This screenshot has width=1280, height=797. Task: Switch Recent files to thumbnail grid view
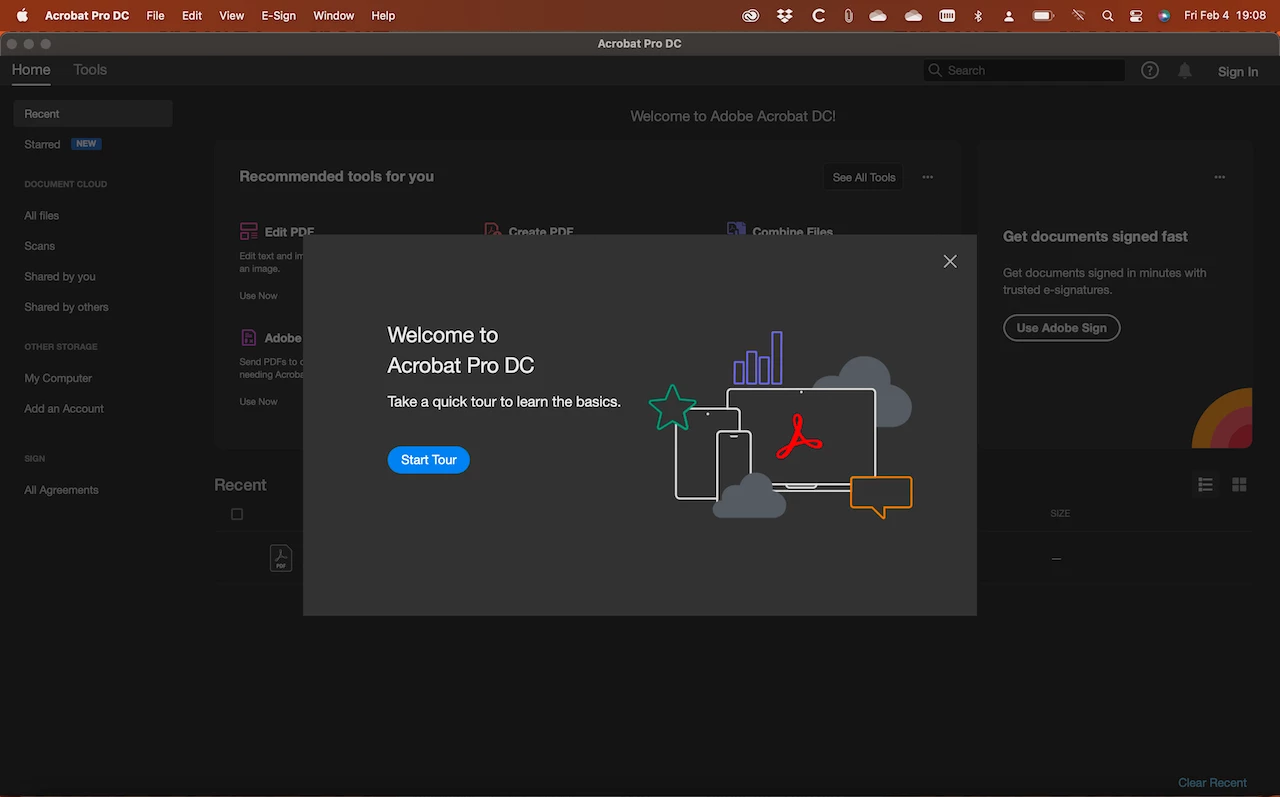pyautogui.click(x=1239, y=485)
